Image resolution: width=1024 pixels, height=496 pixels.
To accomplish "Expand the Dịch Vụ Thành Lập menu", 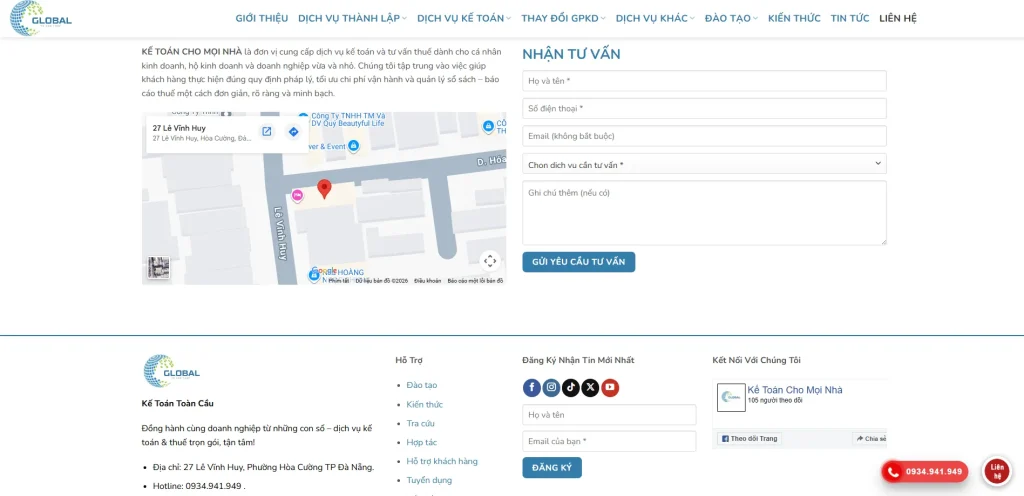I will 352,18.
